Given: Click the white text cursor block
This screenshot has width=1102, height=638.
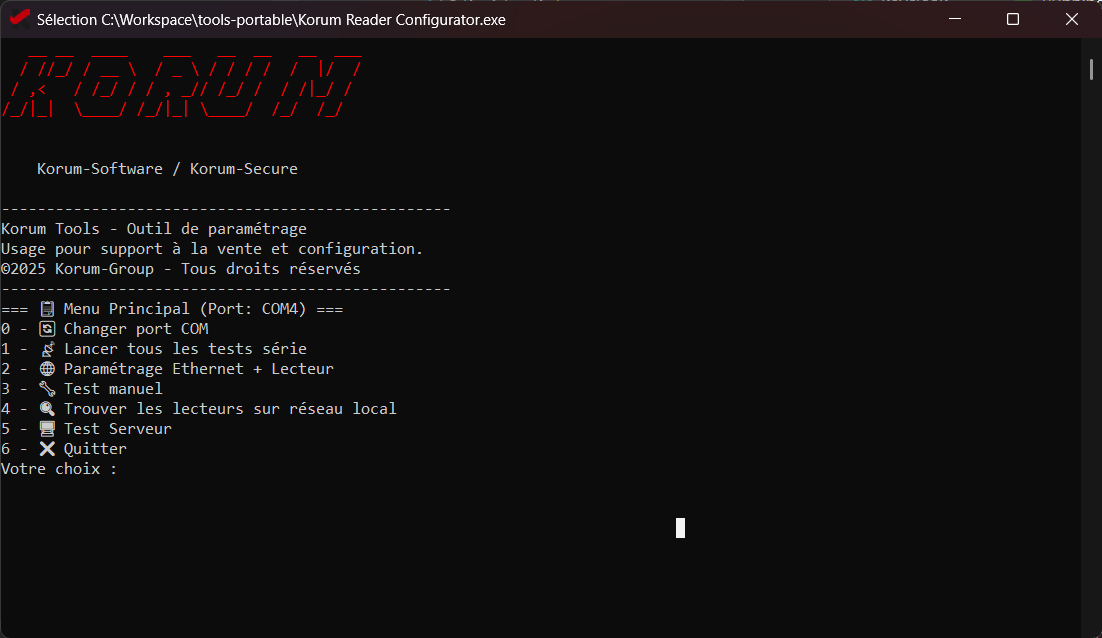Looking at the screenshot, I should (x=680, y=528).
